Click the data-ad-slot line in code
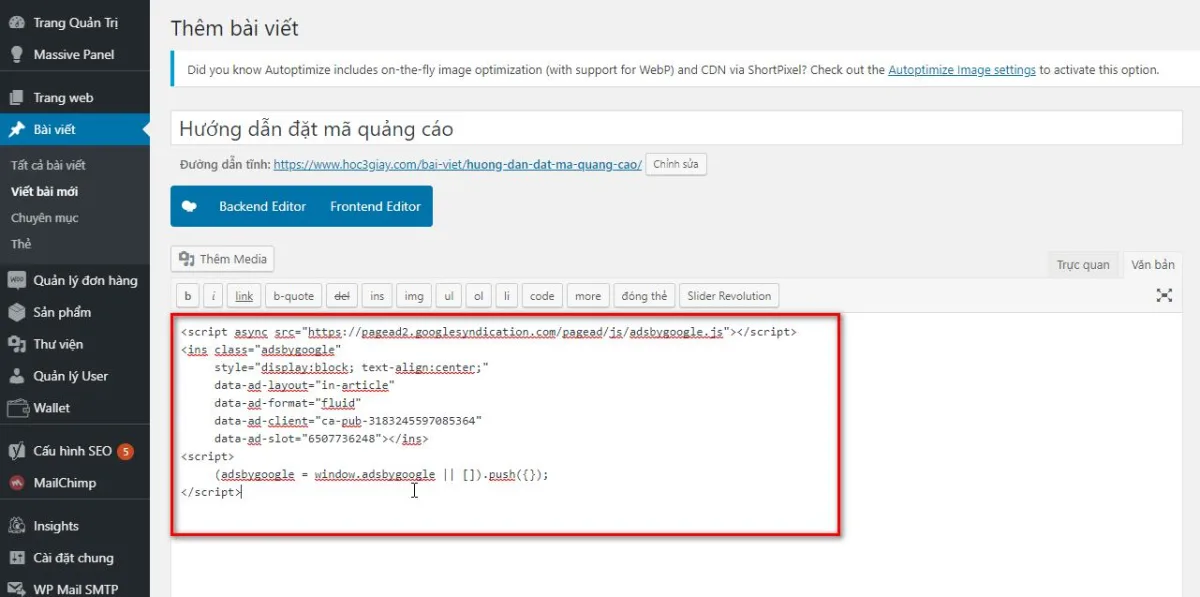 point(321,438)
